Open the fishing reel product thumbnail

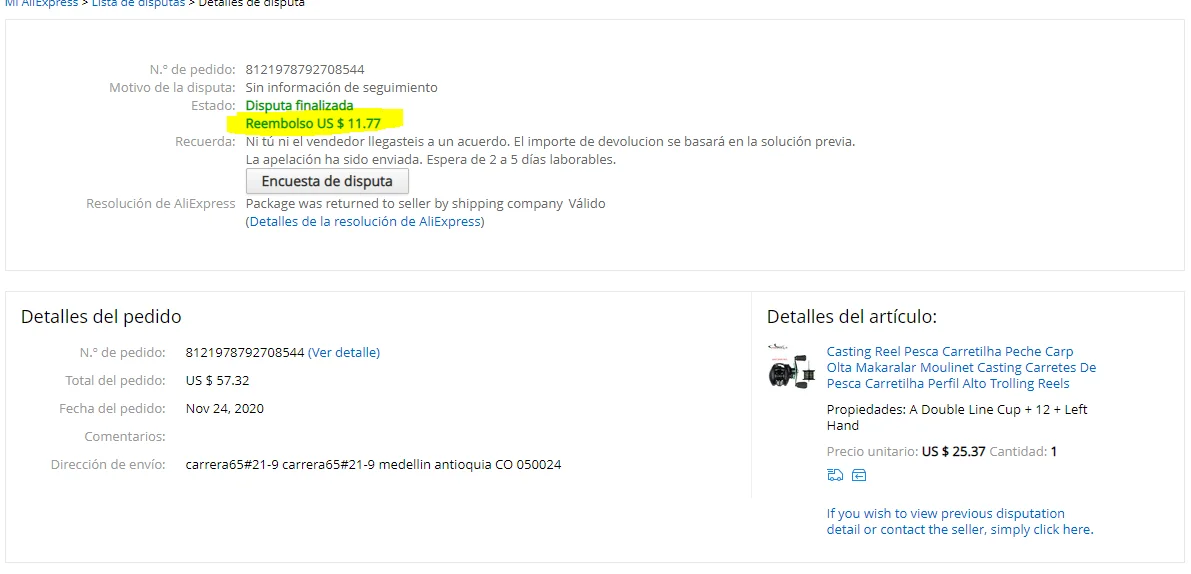pyautogui.click(x=792, y=367)
